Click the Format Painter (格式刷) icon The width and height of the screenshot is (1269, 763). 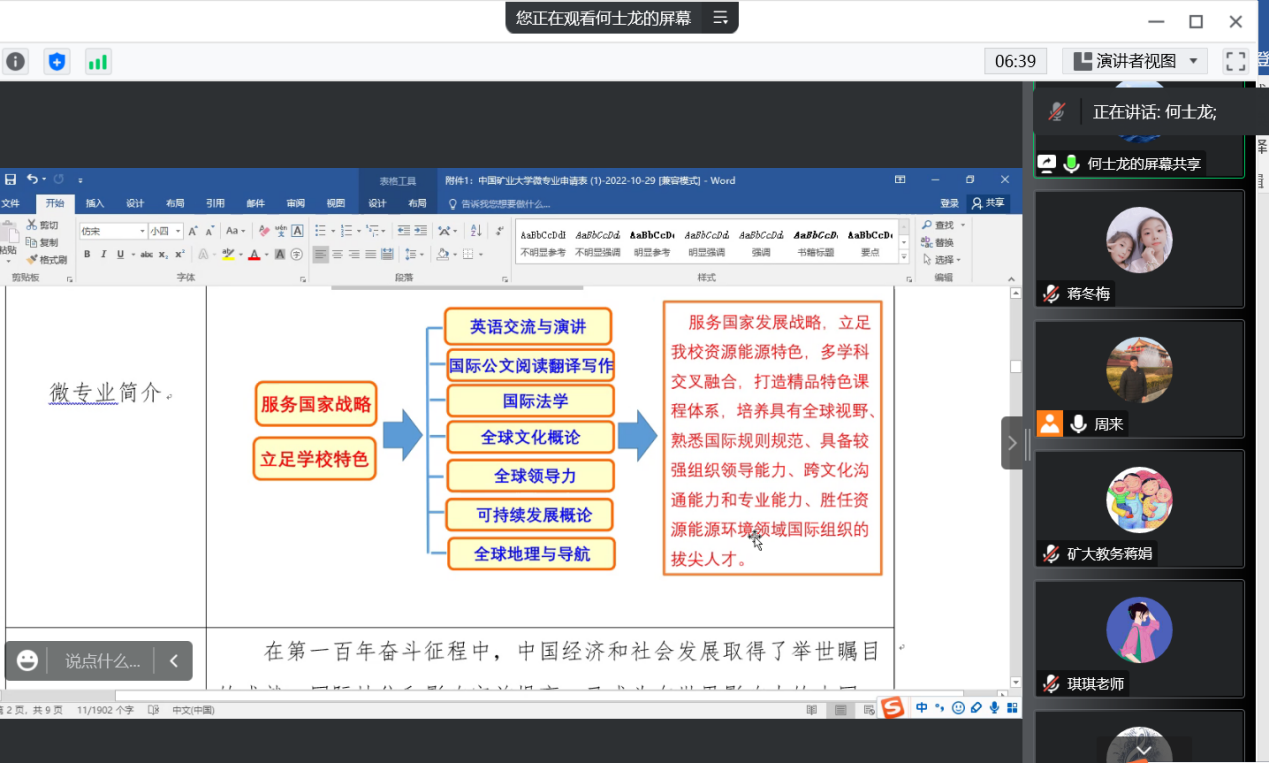pyautogui.click(x=32, y=260)
